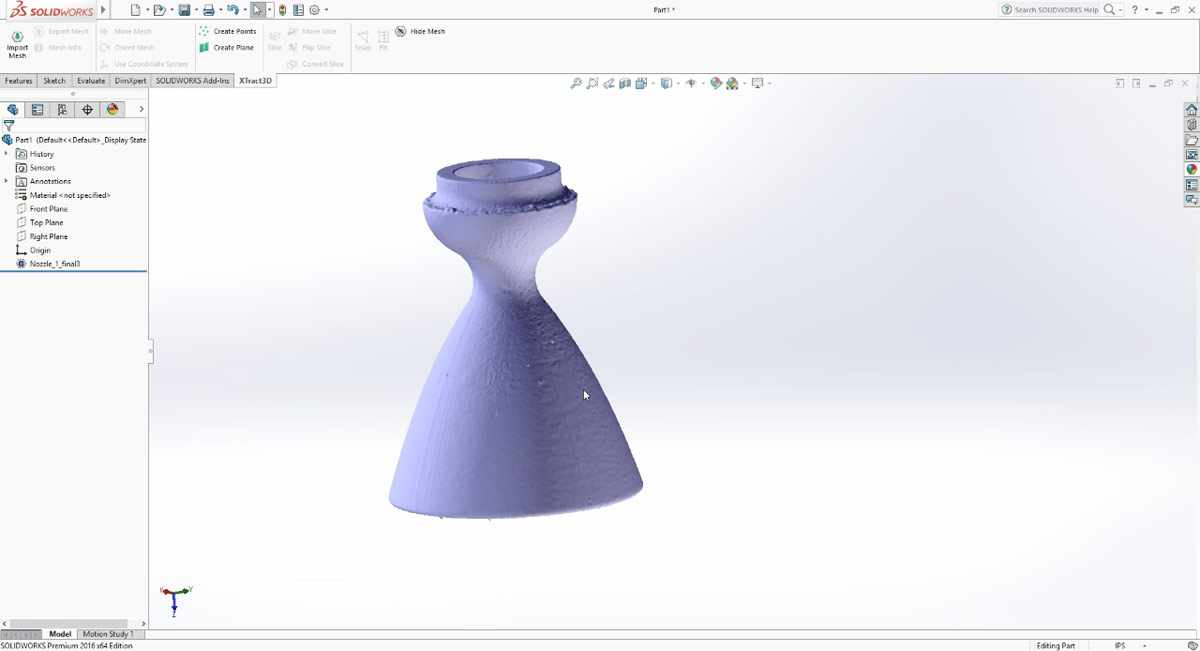Image resolution: width=1200 pixels, height=651 pixels.
Task: Select the Import Mesh tool
Action: [x=17, y=38]
